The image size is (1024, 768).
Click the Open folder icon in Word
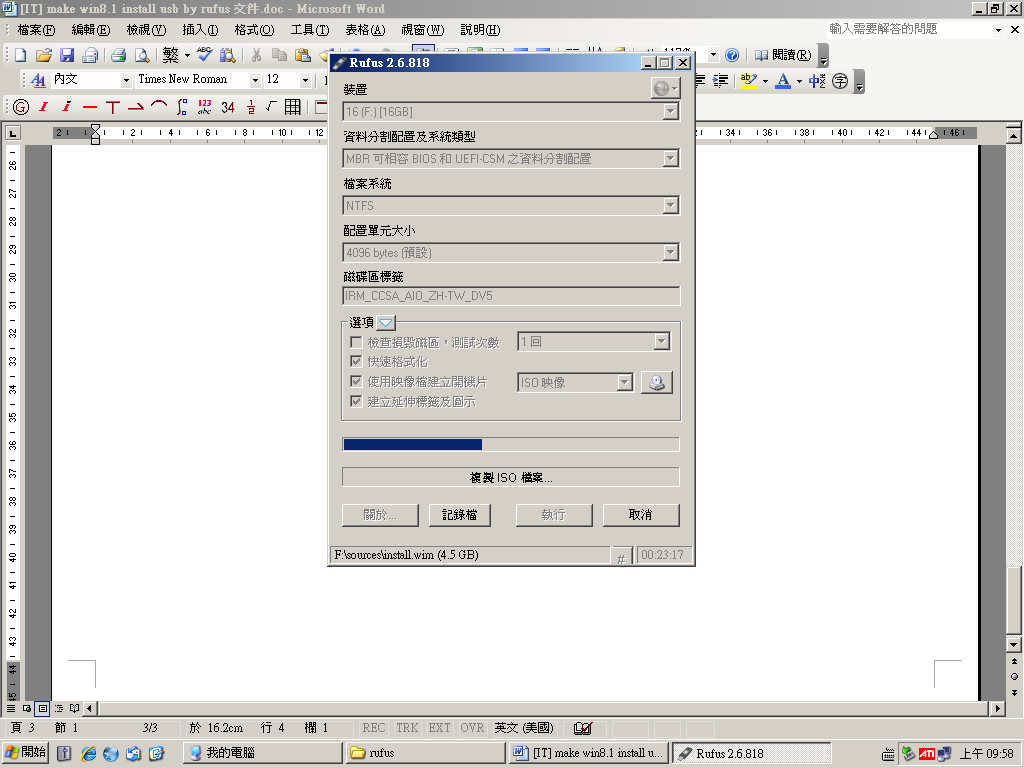pos(44,56)
